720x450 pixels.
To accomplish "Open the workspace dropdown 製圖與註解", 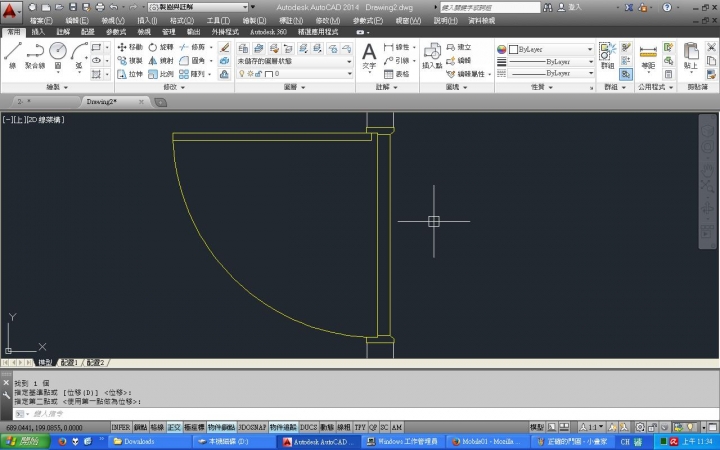I will [x=198, y=7].
